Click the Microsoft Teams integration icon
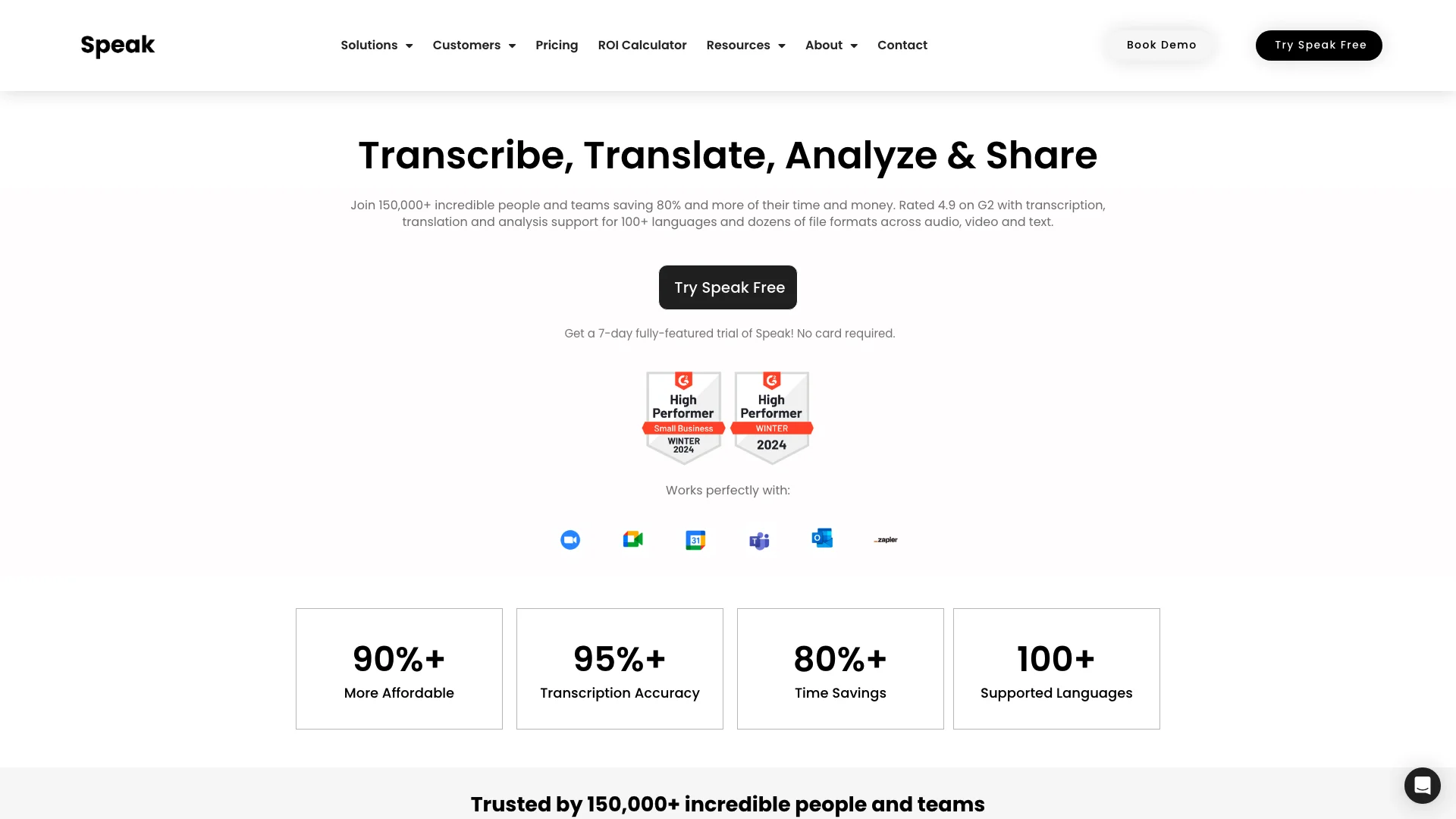This screenshot has height=819, width=1456. (x=759, y=540)
